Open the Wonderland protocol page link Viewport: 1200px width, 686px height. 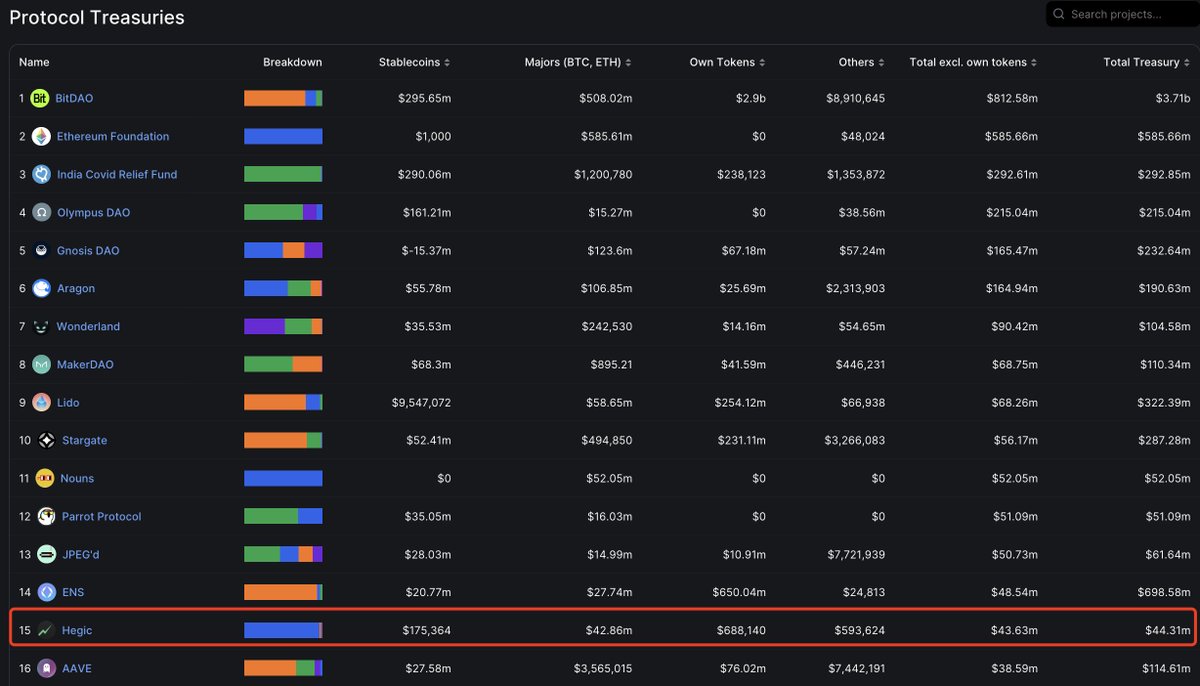[87, 326]
